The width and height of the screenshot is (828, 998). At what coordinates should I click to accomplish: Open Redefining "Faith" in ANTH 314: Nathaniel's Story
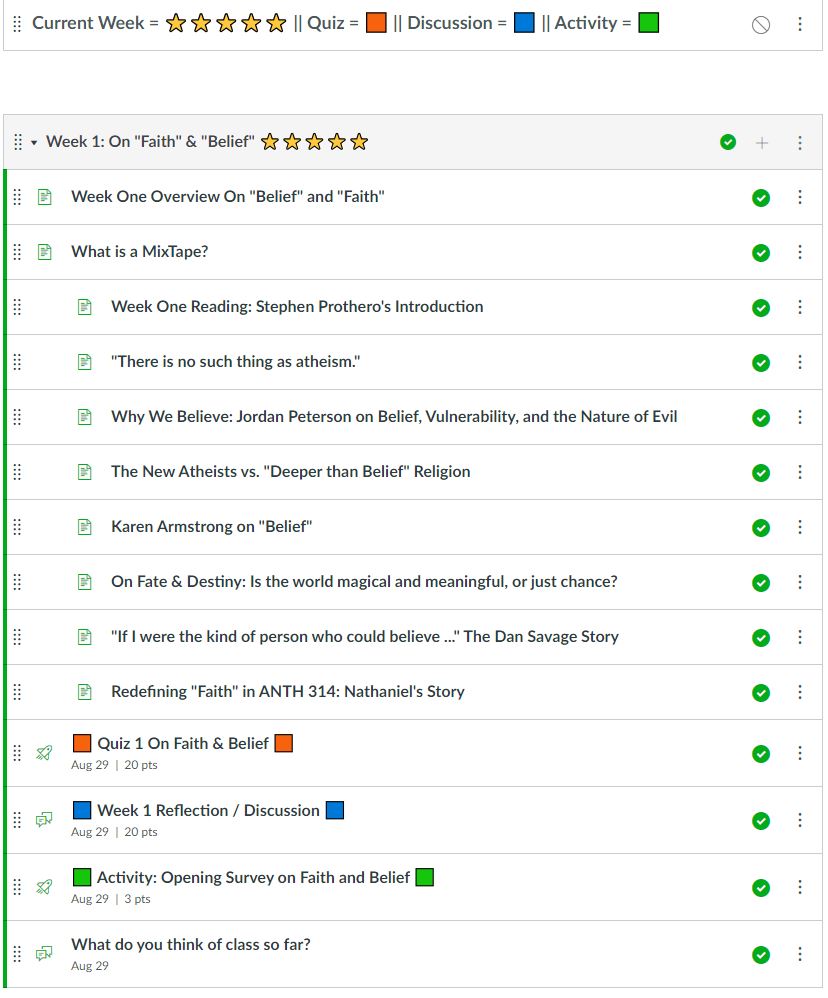pos(288,692)
